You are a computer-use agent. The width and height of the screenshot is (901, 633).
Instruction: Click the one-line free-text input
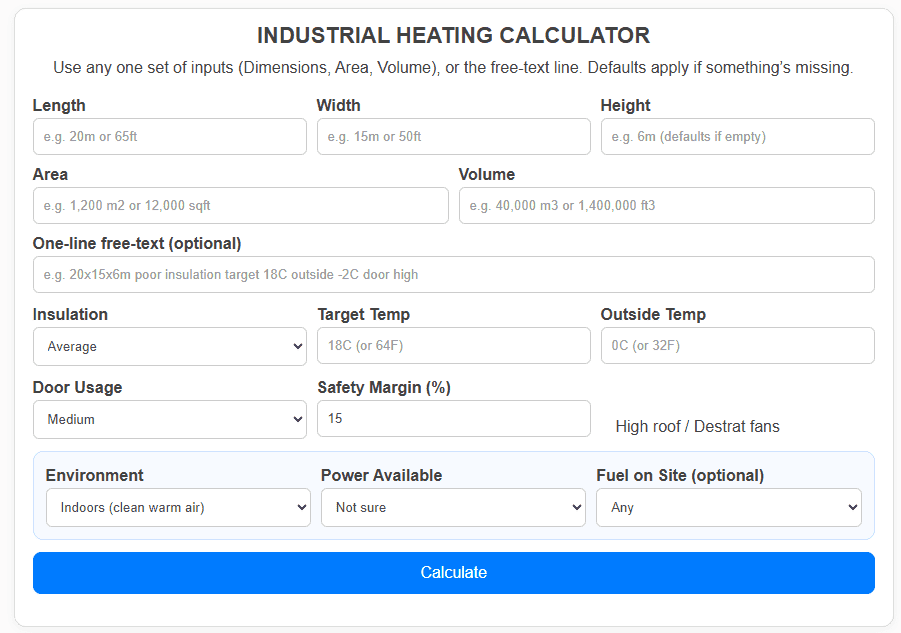pyautogui.click(x=453, y=275)
